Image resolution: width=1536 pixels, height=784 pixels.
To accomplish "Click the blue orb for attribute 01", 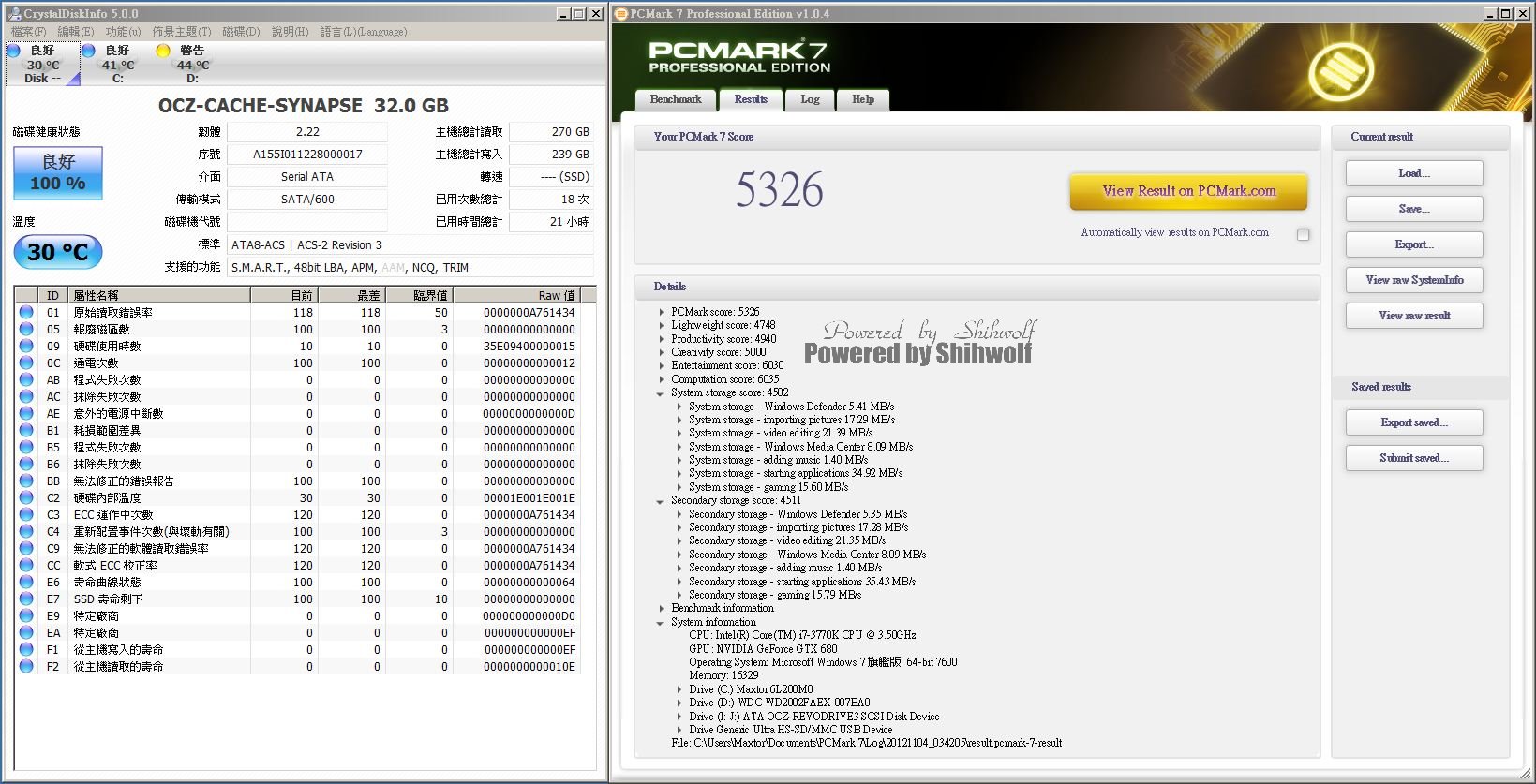I will tap(26, 313).
